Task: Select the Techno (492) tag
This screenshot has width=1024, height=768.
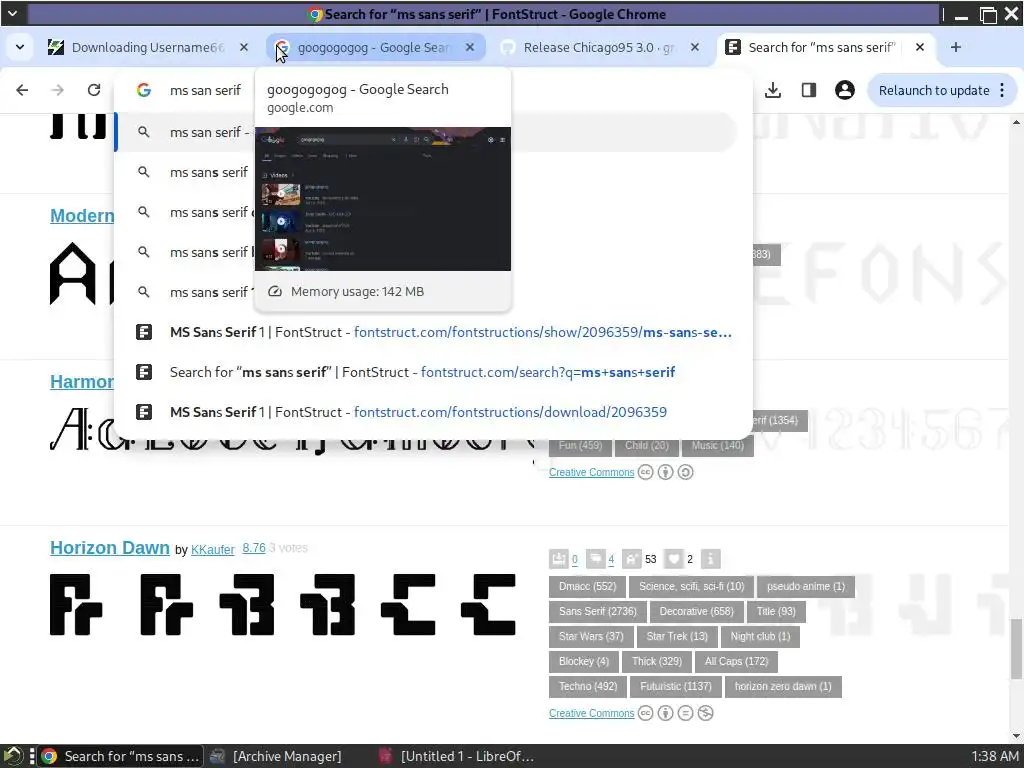Action: 588,686
